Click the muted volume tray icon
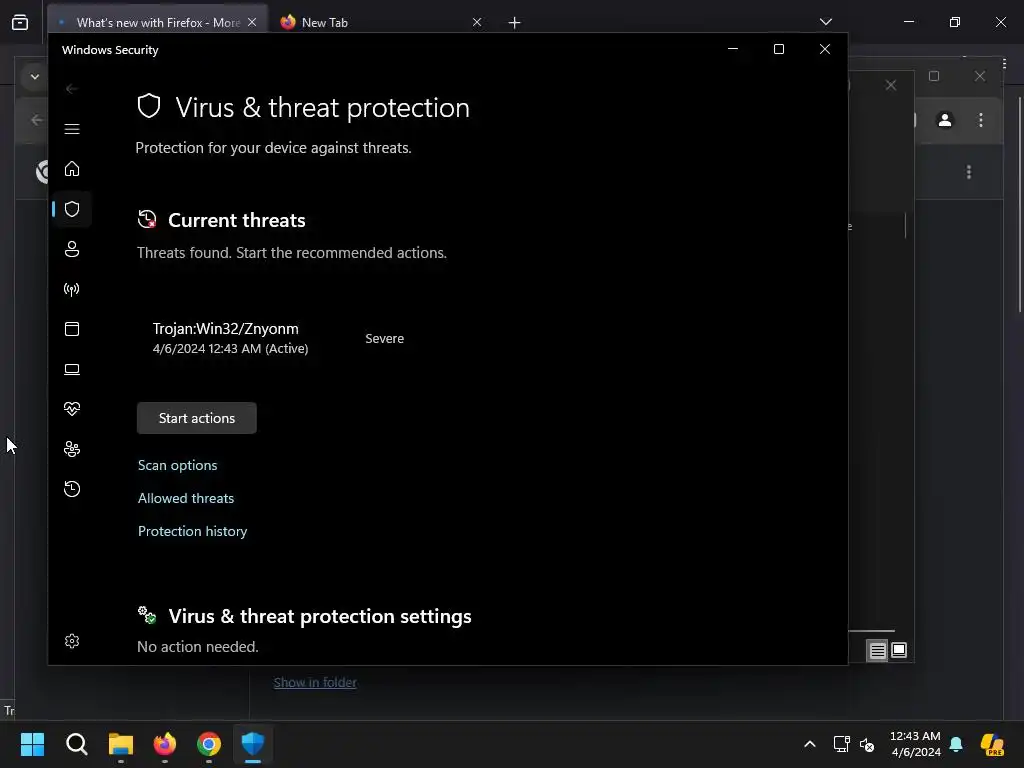Viewport: 1024px width, 768px height. (867, 744)
